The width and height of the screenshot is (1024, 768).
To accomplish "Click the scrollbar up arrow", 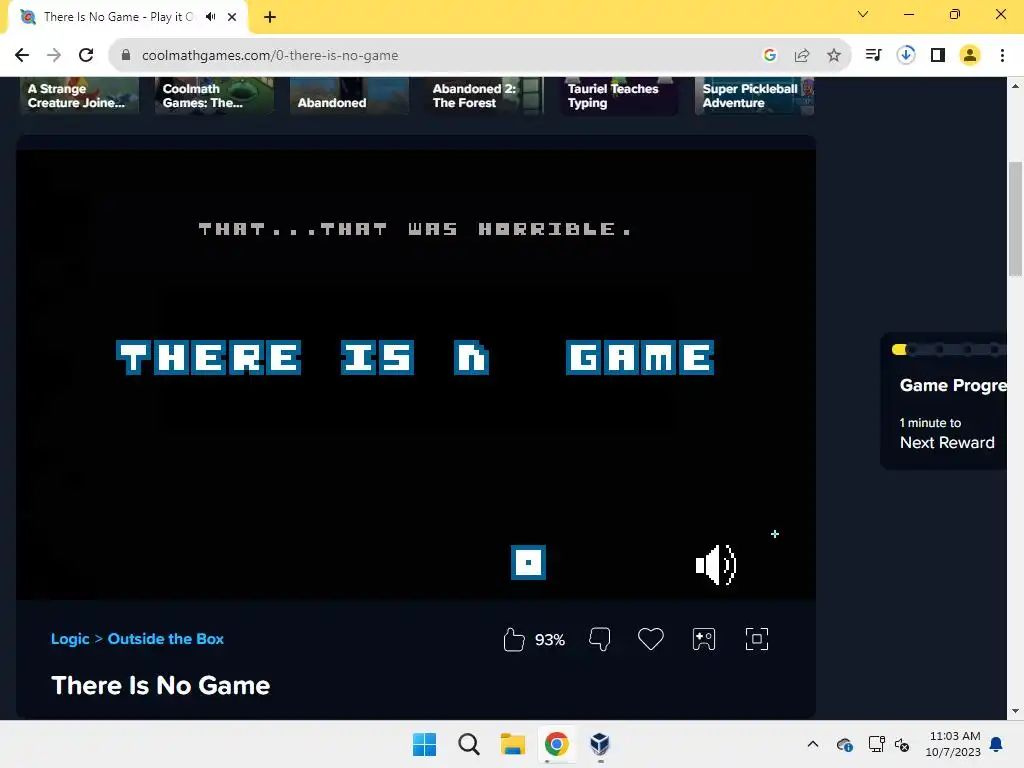I will (1015, 86).
